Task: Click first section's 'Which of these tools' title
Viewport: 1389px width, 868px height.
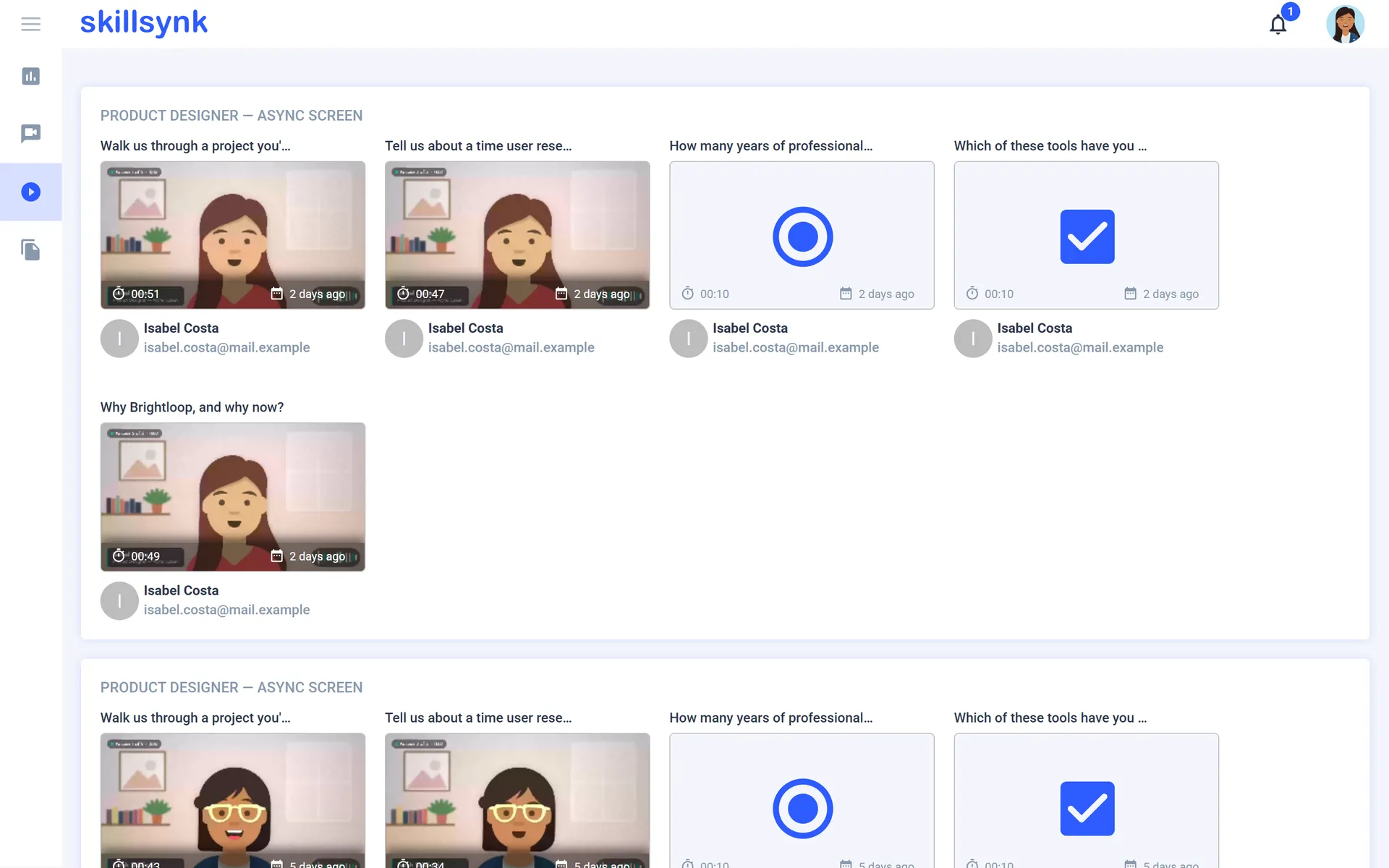Action: (x=1050, y=146)
